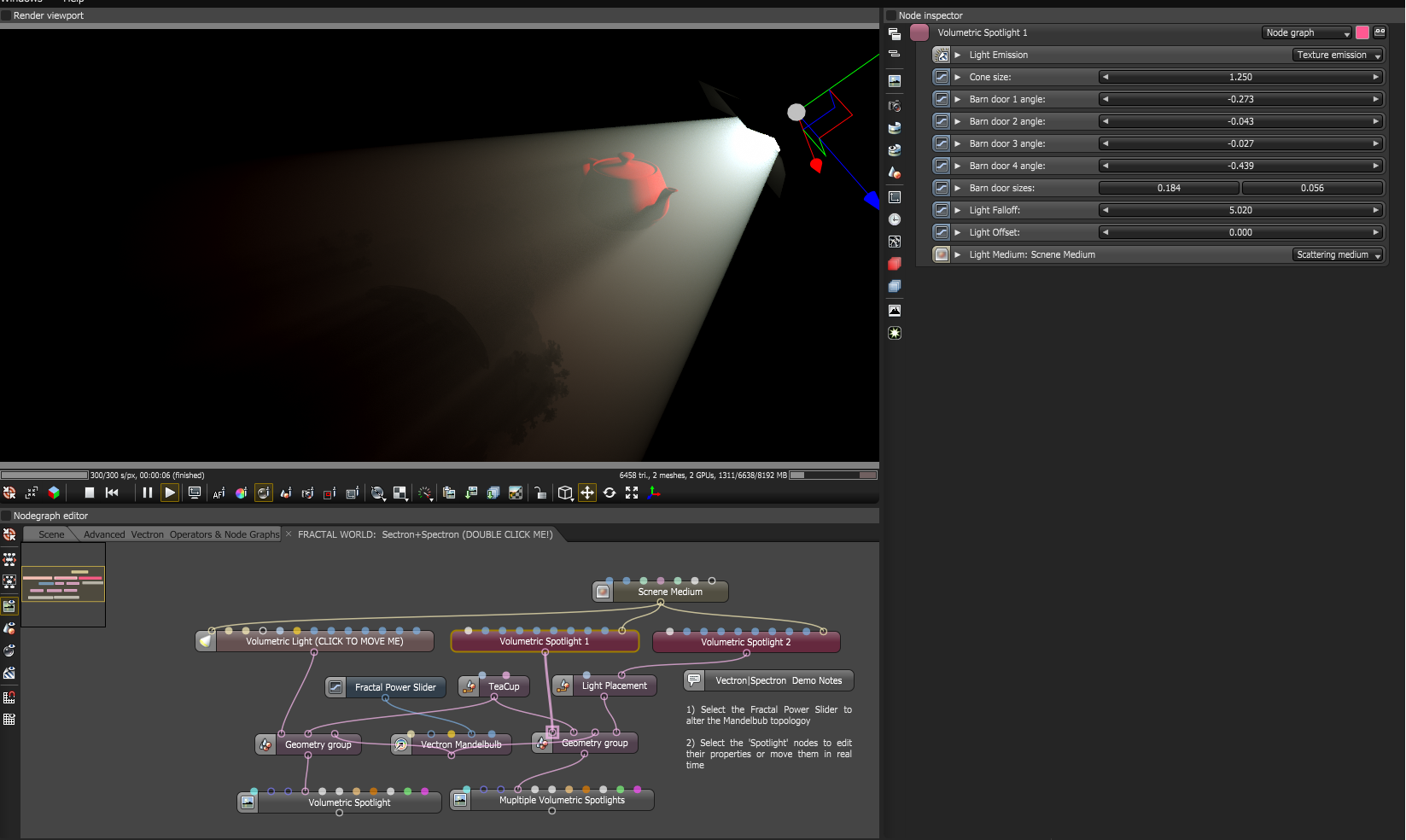Activate the rotate gizmo tool
Viewport: 1406px width, 840px height.
[x=610, y=493]
